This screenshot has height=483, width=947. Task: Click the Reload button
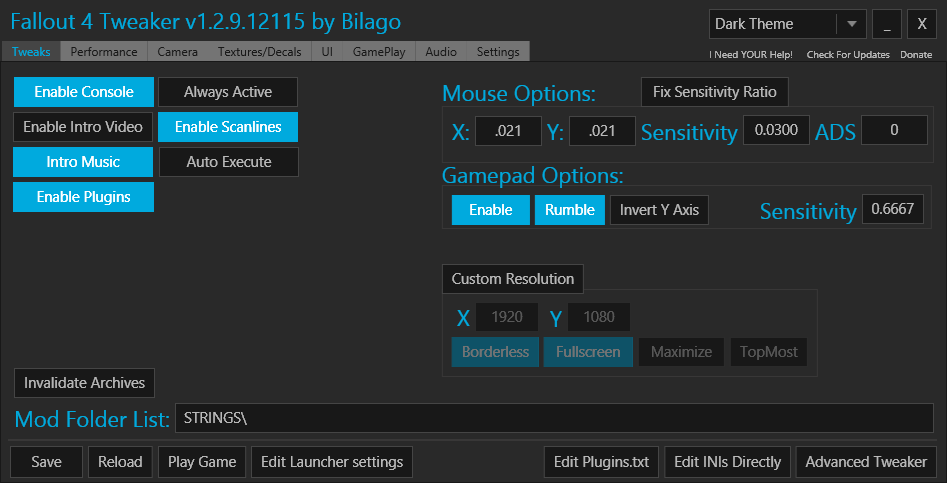[120, 462]
